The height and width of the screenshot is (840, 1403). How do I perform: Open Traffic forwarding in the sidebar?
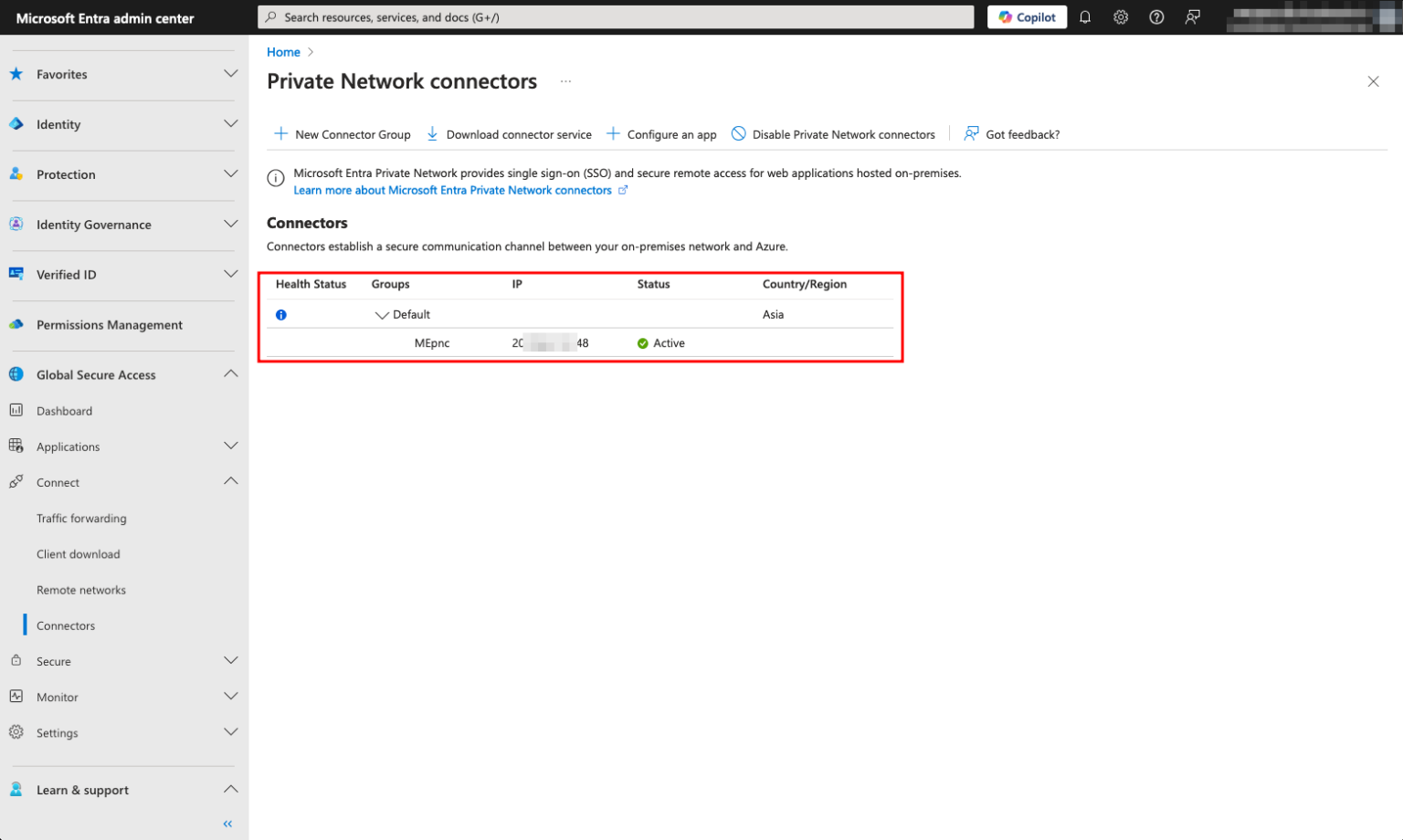coord(81,518)
